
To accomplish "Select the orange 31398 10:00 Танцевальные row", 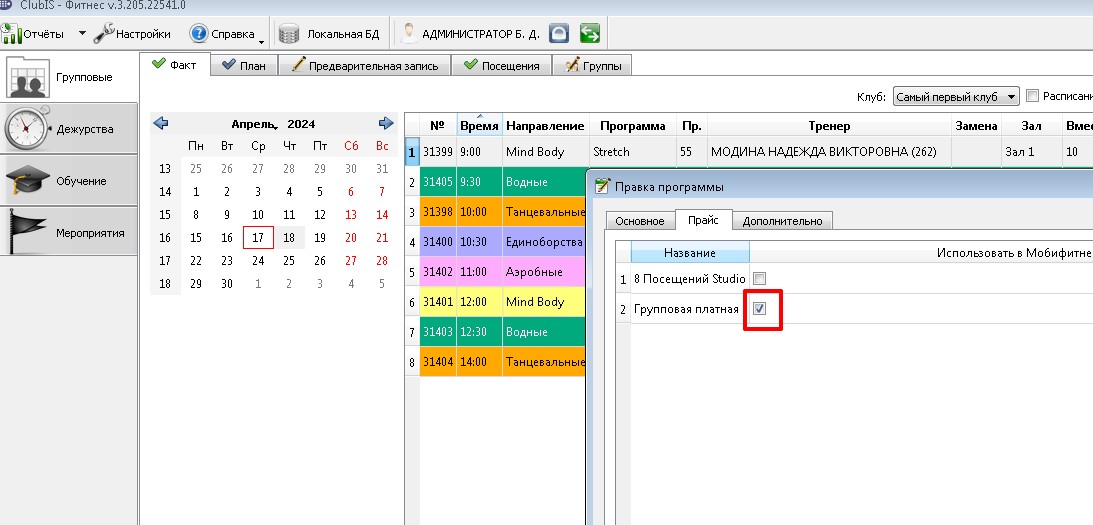I will 503,211.
